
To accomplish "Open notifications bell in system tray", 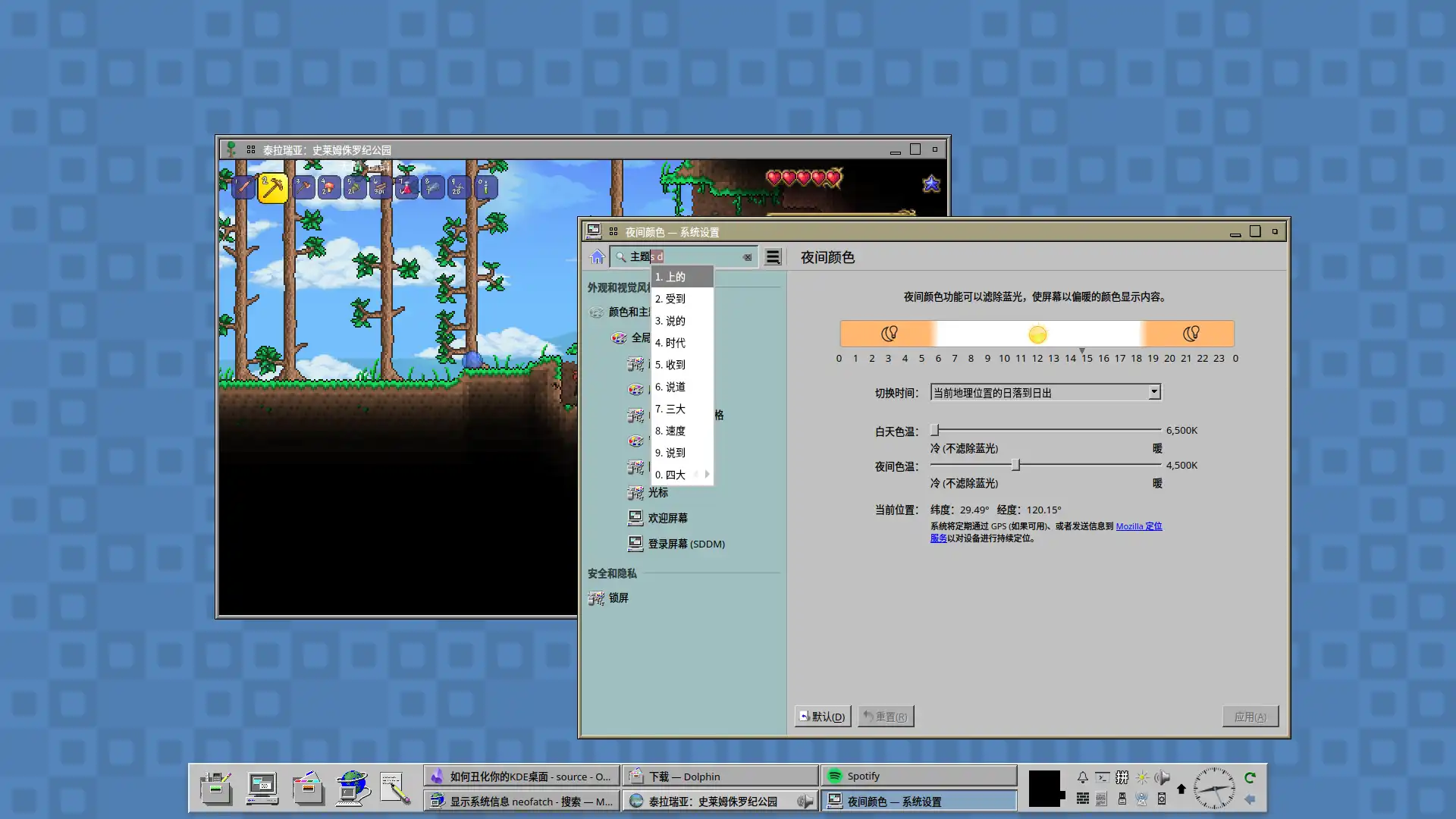I will coord(1082,777).
